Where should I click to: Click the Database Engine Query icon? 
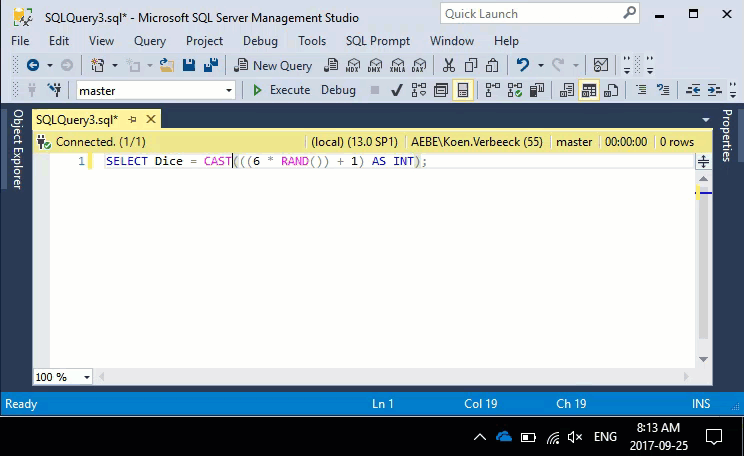pyautogui.click(x=331, y=65)
